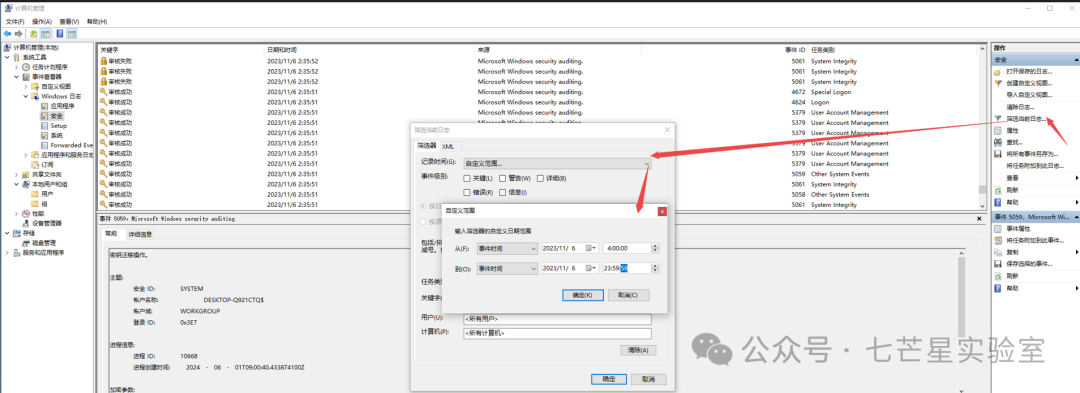Click the 任务计划程序 clock icon in tree

[26, 67]
